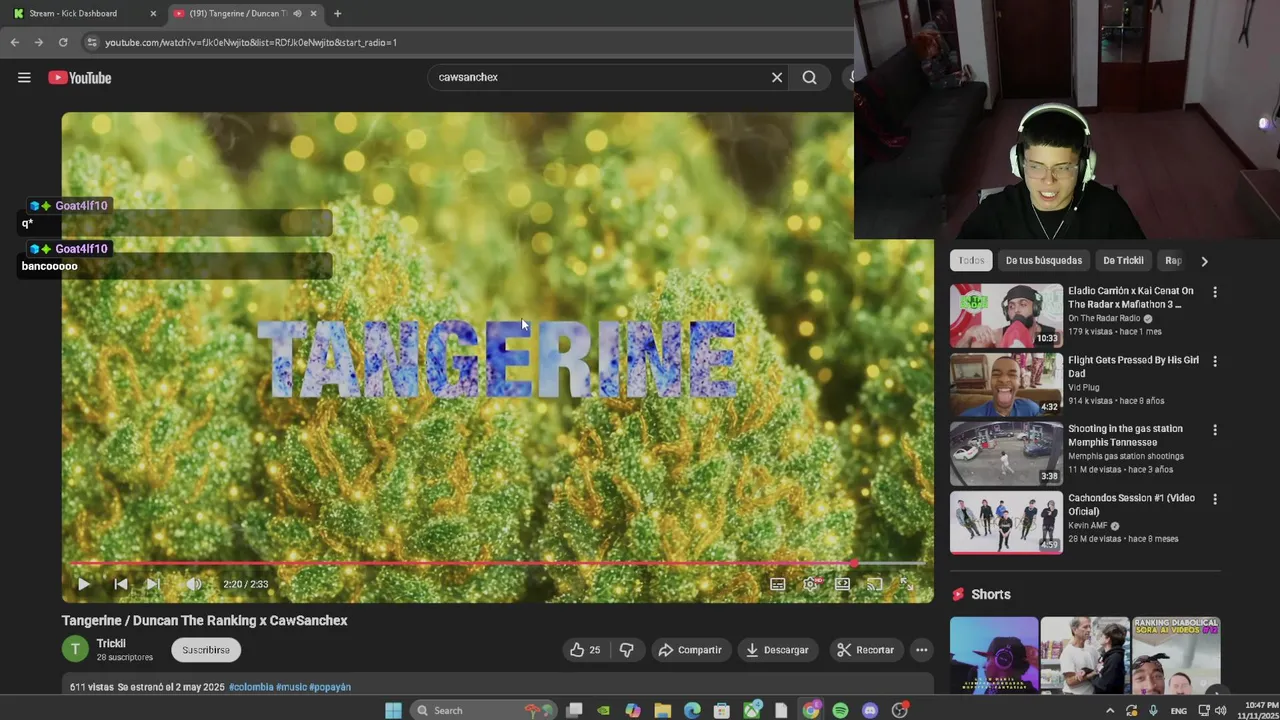The height and width of the screenshot is (720, 1280).
Task: Click the browser address bar URL
Action: click(x=251, y=42)
